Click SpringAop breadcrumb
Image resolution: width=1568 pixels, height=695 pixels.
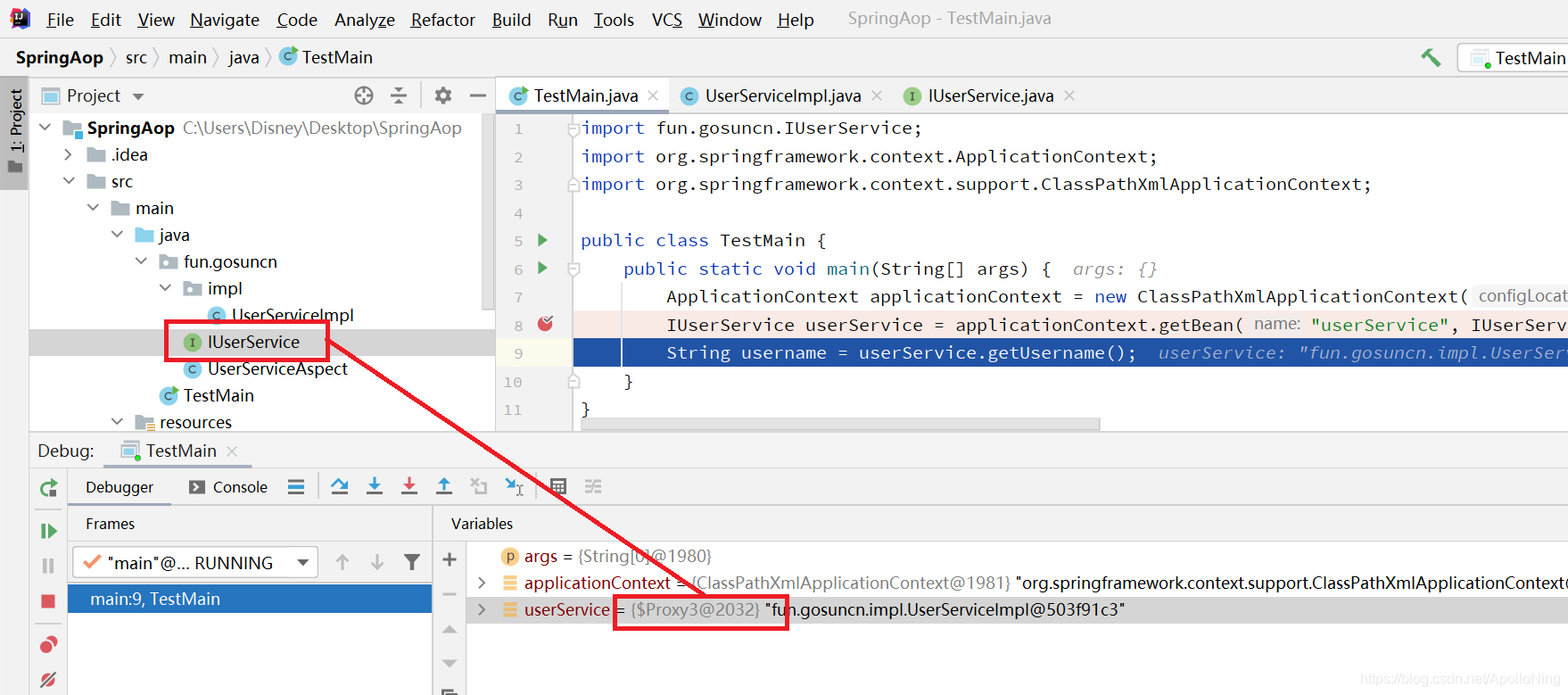60,58
